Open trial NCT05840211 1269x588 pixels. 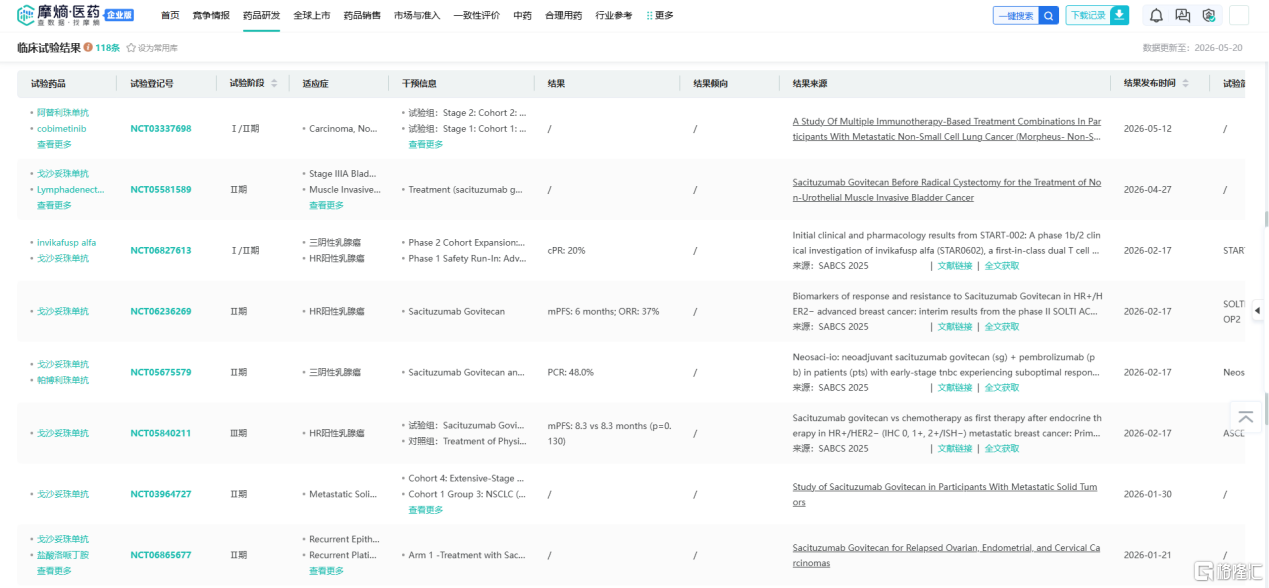coord(160,433)
